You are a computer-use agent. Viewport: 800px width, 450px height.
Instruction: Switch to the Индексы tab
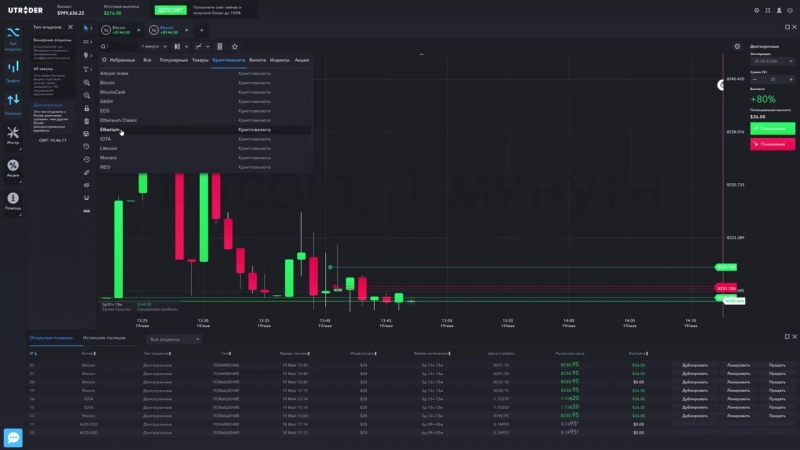click(280, 60)
